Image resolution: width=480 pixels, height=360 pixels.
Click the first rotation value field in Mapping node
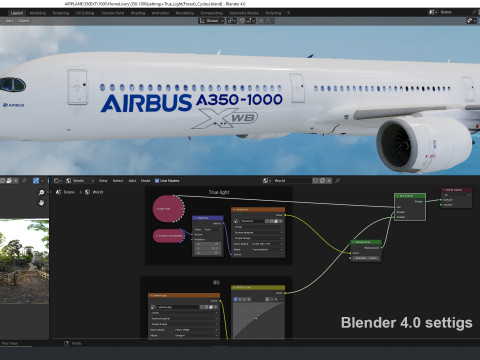tap(208, 244)
